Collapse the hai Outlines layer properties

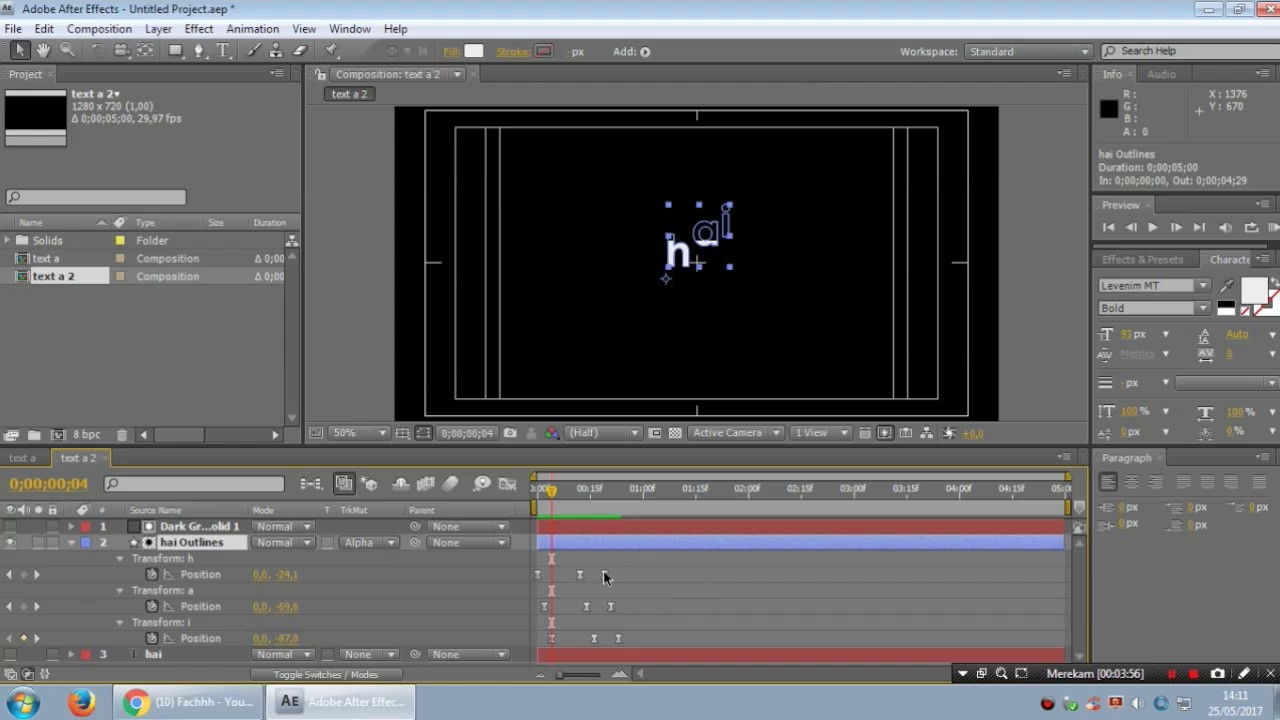[71, 542]
